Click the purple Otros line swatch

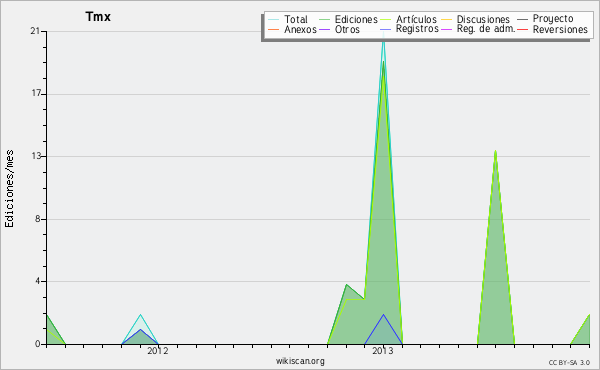click(x=324, y=29)
